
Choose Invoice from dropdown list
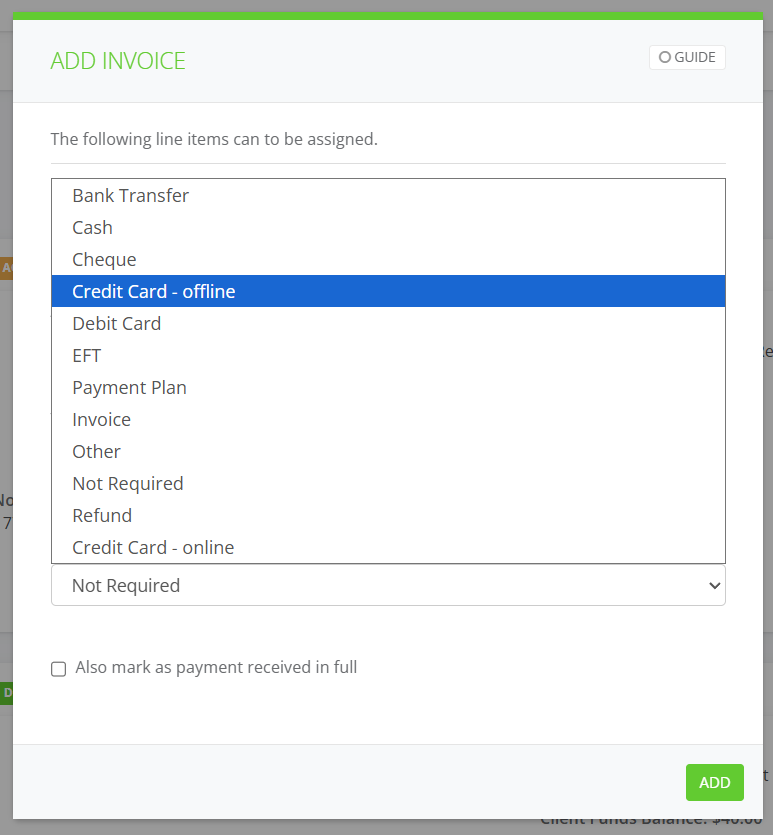[102, 420]
